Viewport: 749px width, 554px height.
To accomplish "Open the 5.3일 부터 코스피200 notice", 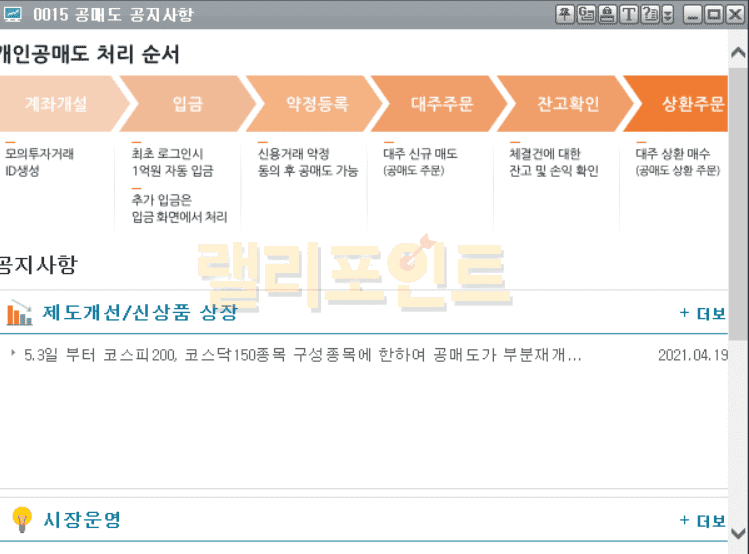I will (302, 355).
